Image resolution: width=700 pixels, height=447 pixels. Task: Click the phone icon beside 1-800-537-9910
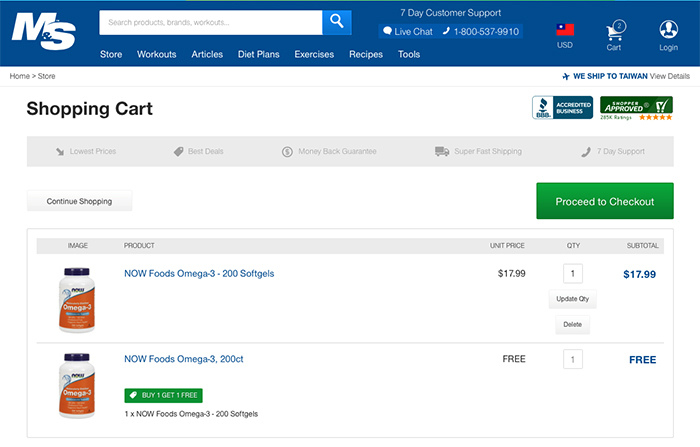[x=446, y=31]
